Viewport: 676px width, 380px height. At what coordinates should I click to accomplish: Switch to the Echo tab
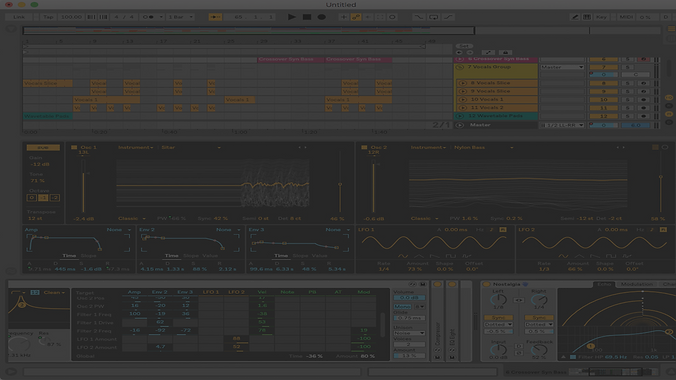(604, 284)
